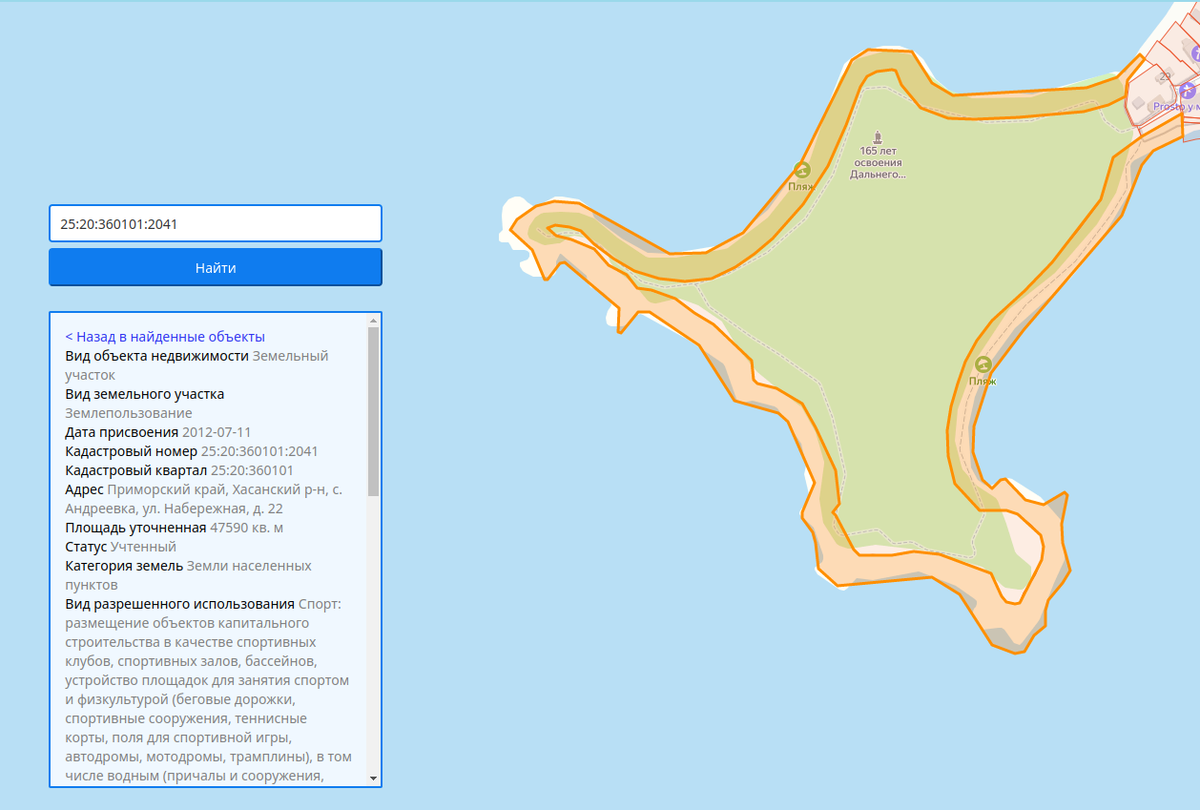Screen dimensions: 1200x810
Task: Click the eastern shore Пляж beach icon
Action: 983,365
